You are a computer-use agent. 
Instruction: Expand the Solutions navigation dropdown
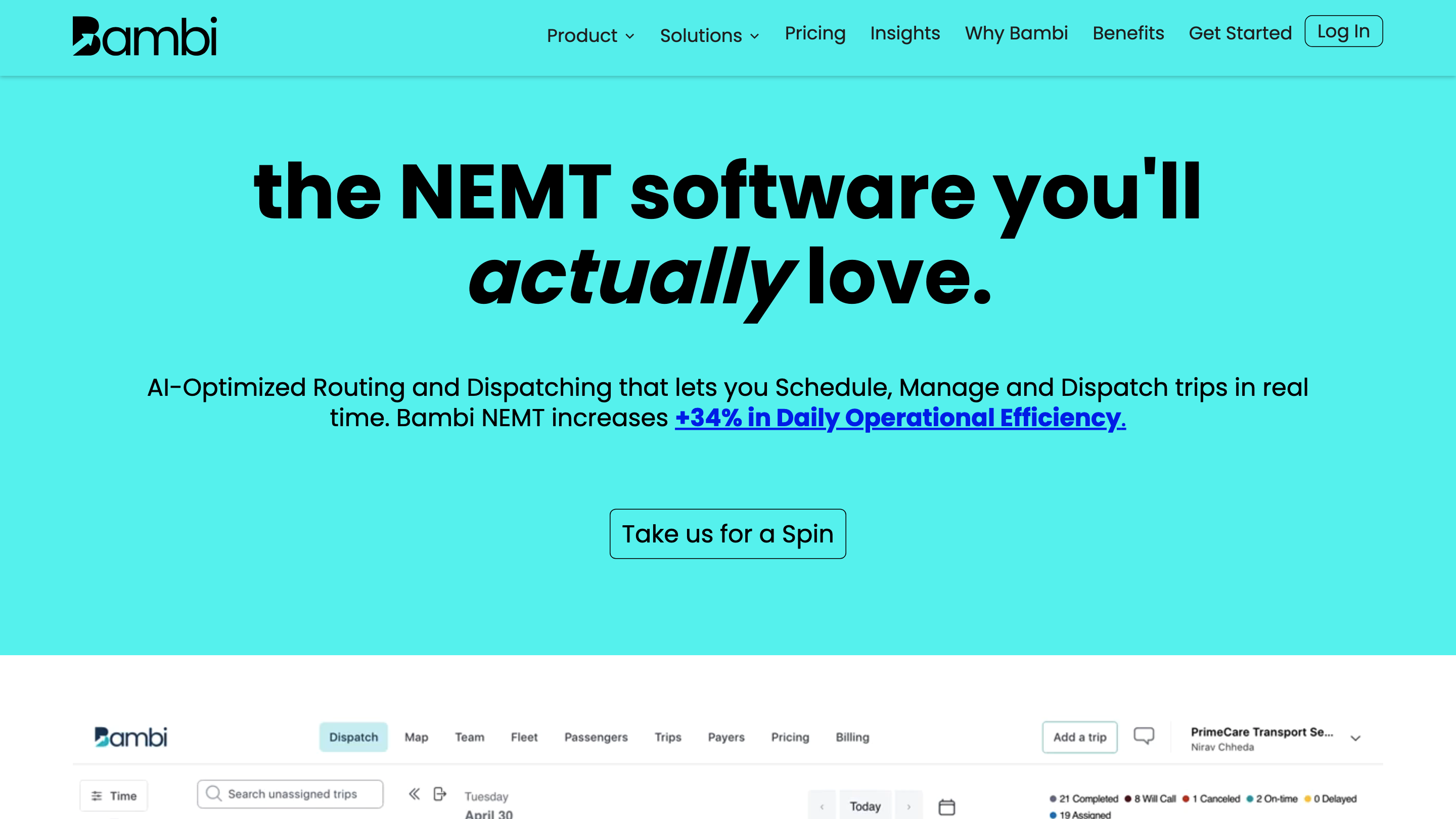709,35
